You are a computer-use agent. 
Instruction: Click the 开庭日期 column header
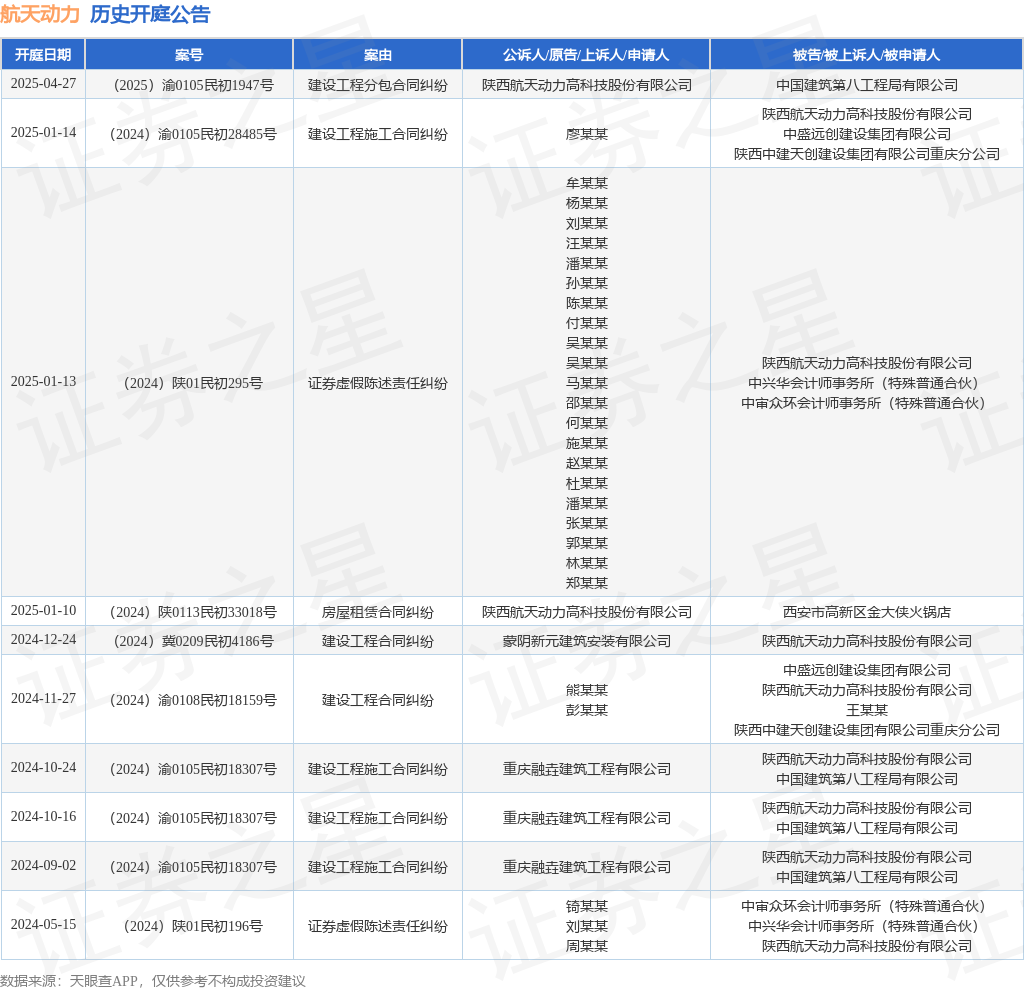pyautogui.click(x=43, y=55)
